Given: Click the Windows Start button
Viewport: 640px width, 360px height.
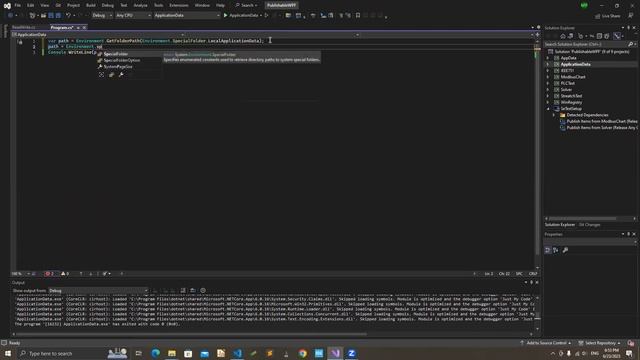Looking at the screenshot, I should pos(7,353).
